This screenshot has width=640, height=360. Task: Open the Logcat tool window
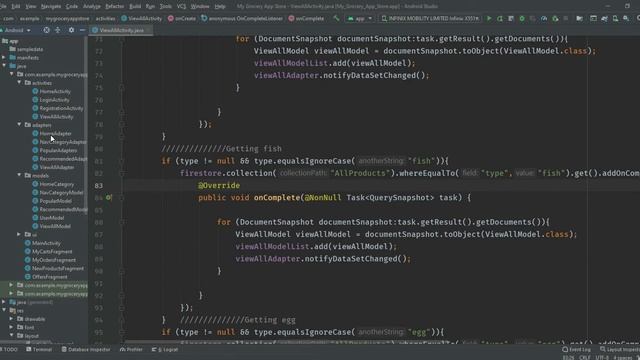point(165,350)
